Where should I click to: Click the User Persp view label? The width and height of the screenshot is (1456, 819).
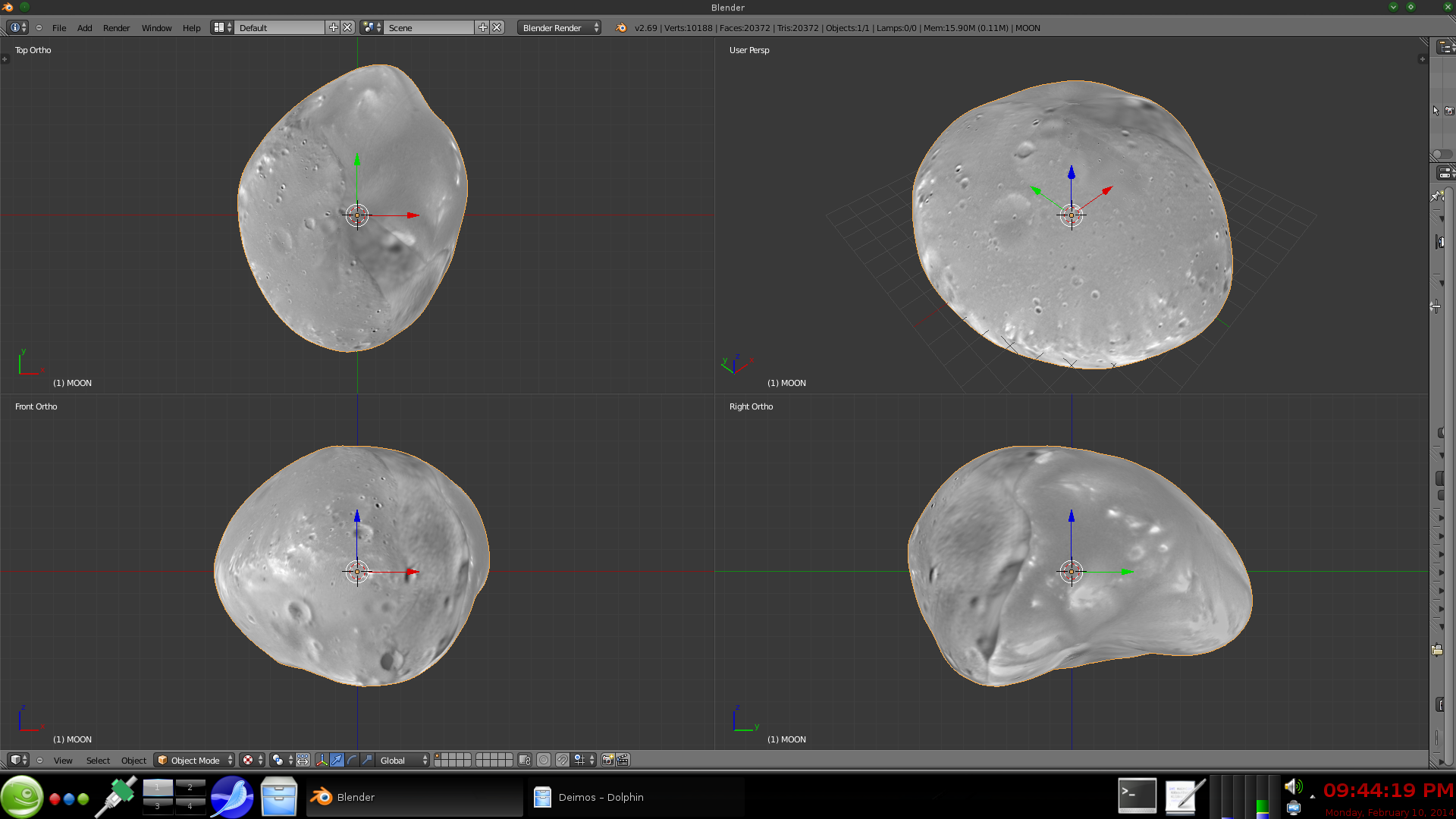click(x=749, y=50)
